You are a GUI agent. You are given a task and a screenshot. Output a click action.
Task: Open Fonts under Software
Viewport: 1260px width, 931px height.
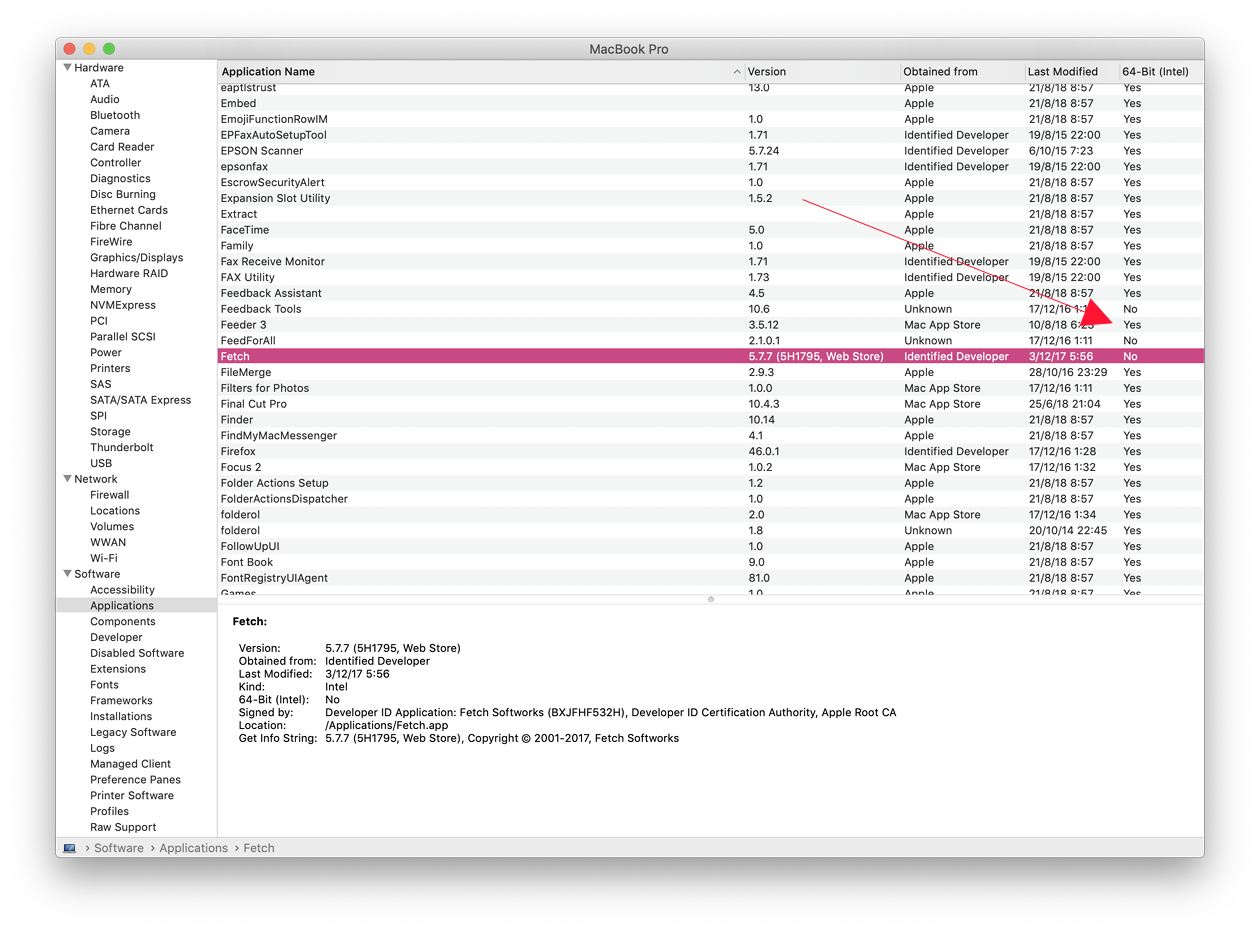click(x=104, y=685)
